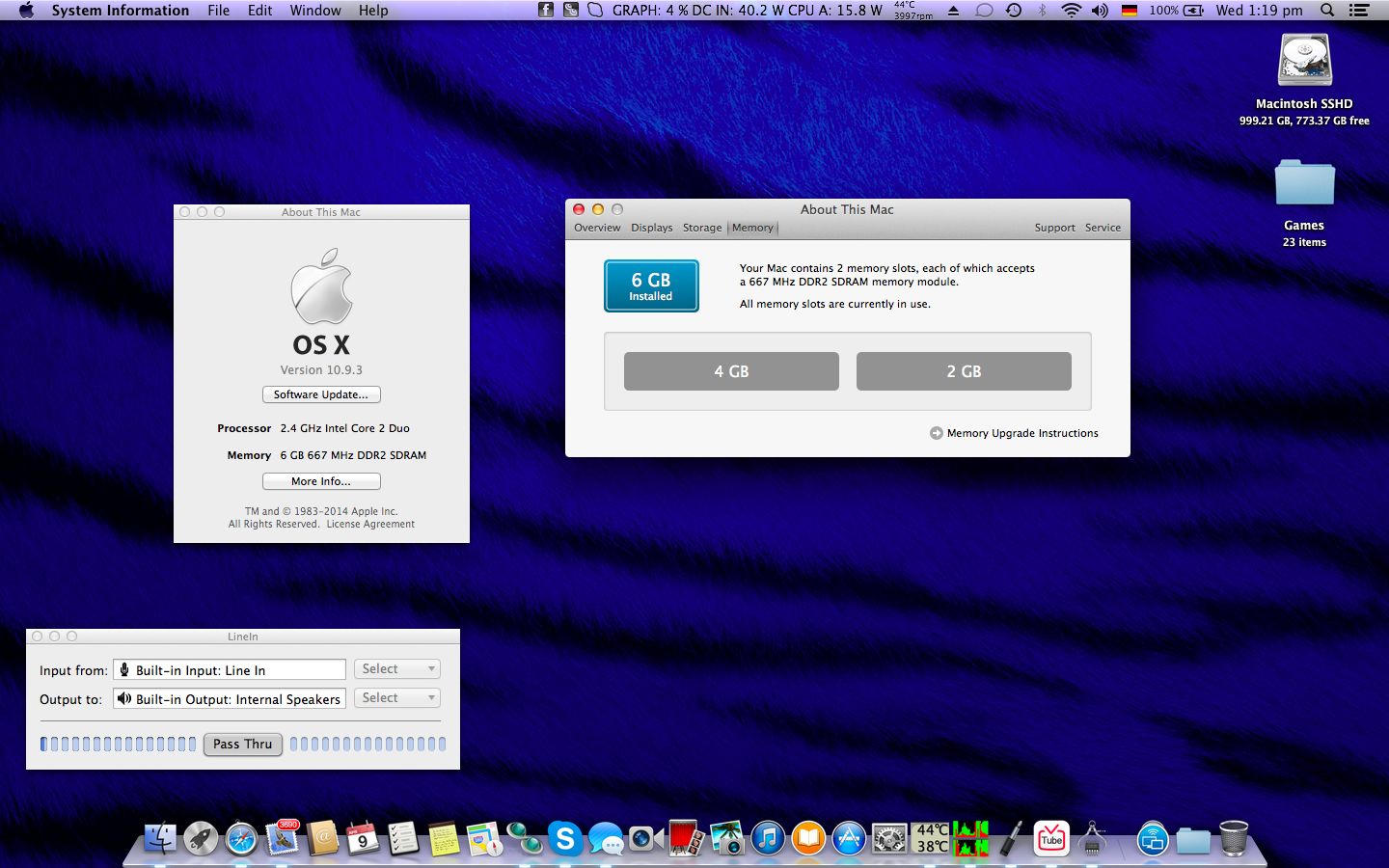Viewport: 1389px width, 868px height.
Task: Open Notification Center list icon
Action: pyautogui.click(x=1359, y=11)
